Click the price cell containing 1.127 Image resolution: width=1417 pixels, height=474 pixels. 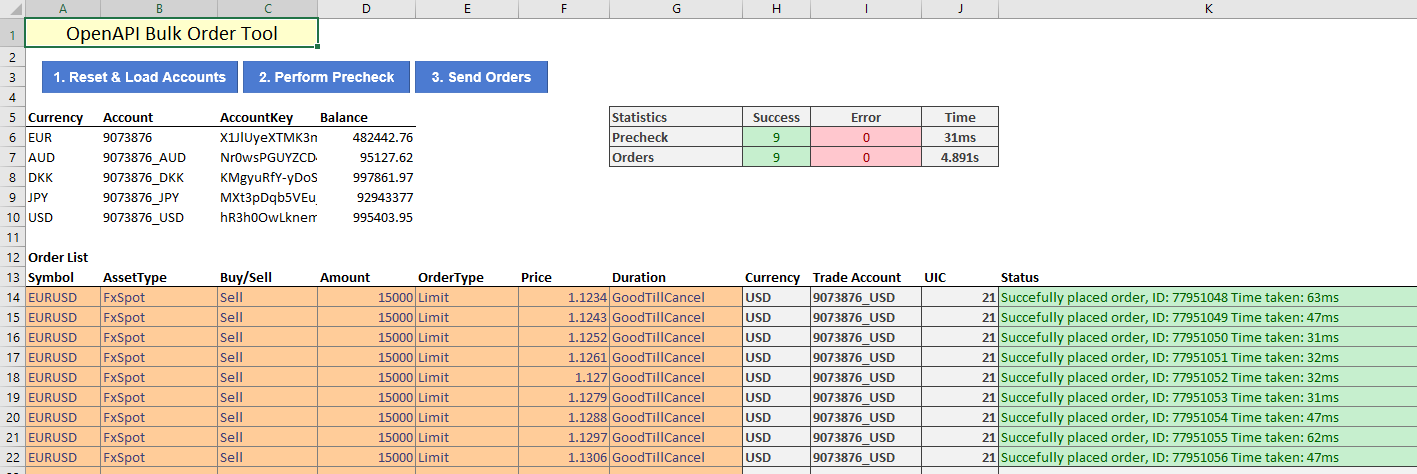[x=562, y=377]
